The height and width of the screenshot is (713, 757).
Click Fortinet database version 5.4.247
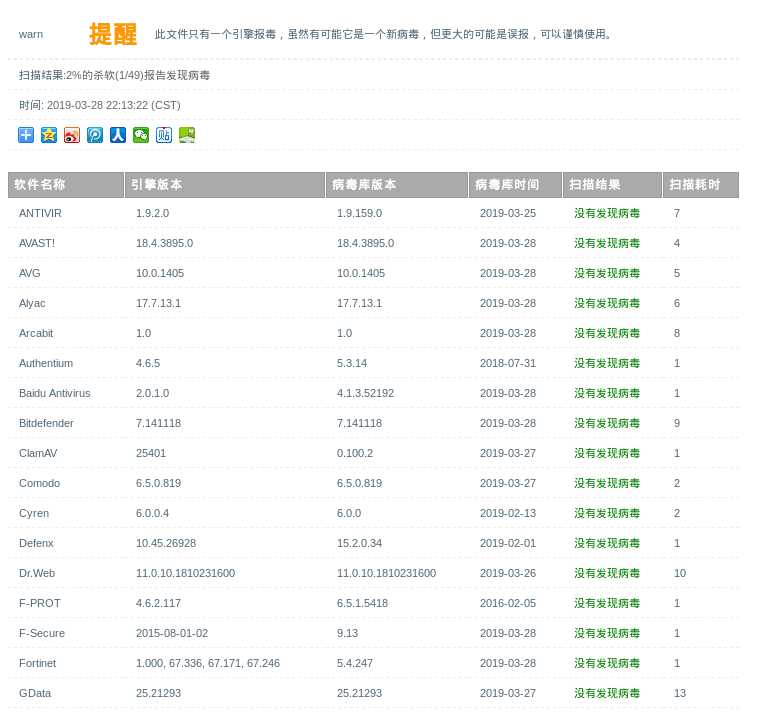click(x=354, y=662)
